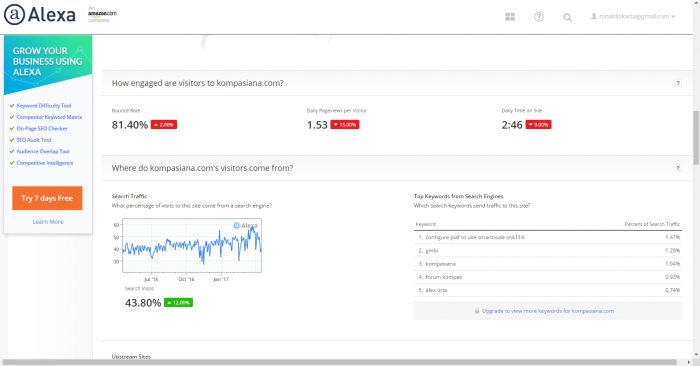
Task: Open SEO Audit Tool link
Action: tap(34, 140)
